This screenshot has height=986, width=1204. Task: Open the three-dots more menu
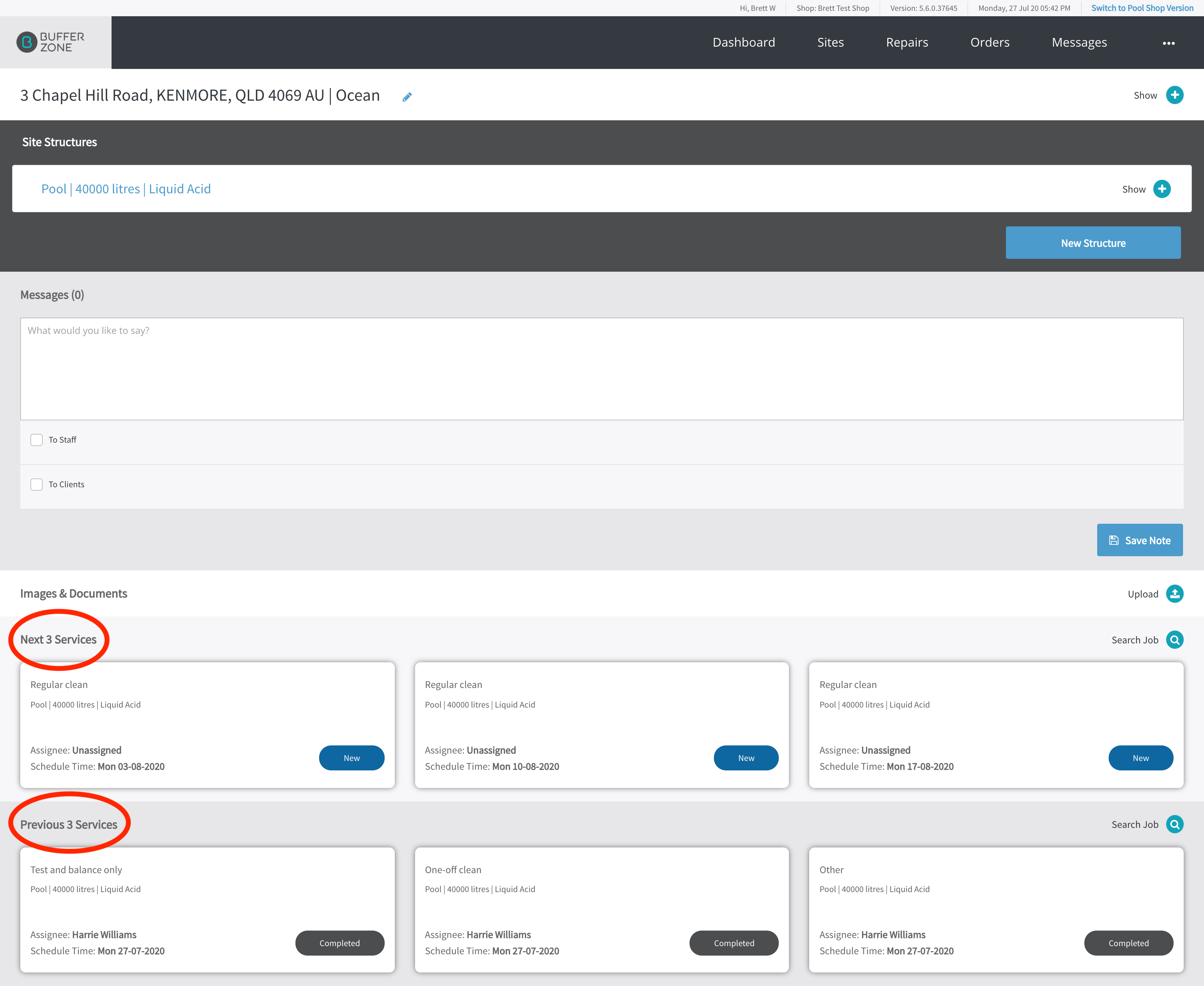[x=1168, y=43]
